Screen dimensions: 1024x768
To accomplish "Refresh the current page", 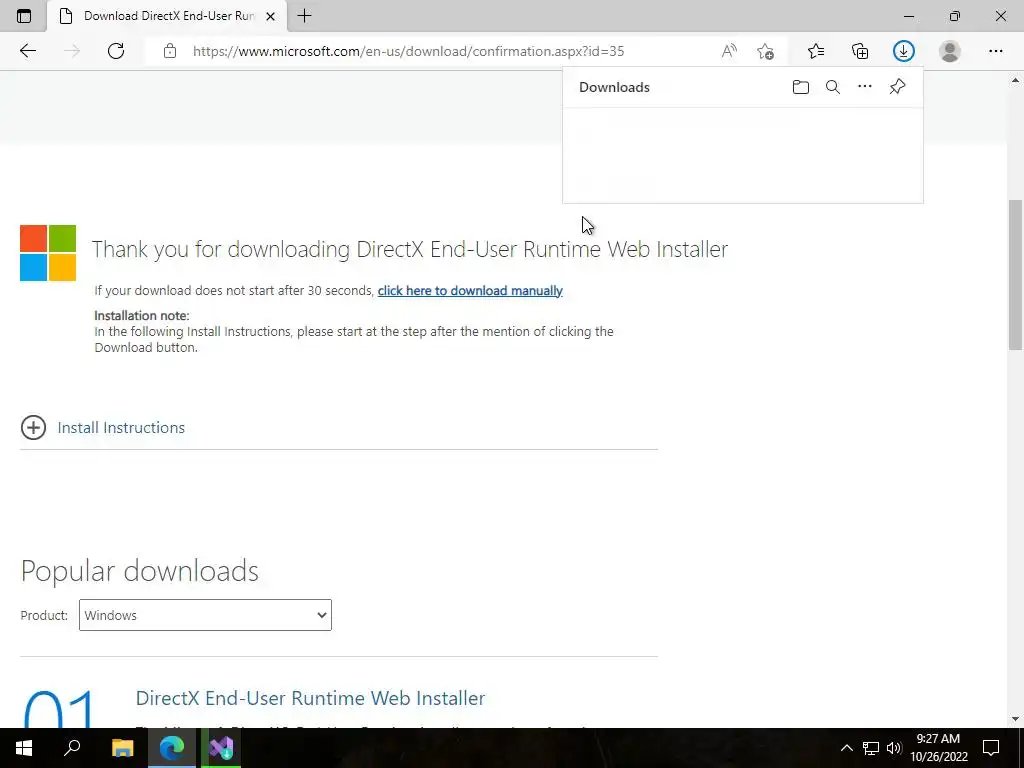I will tap(116, 51).
